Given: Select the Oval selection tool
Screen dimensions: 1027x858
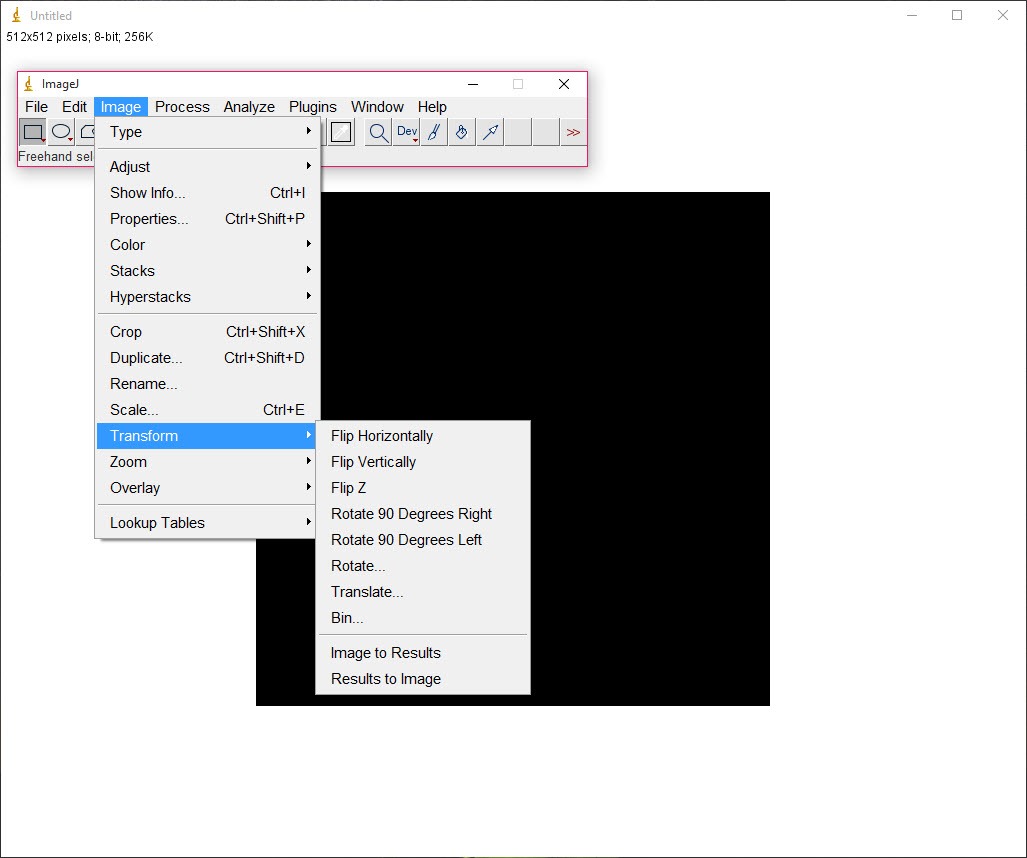Looking at the screenshot, I should 62,132.
